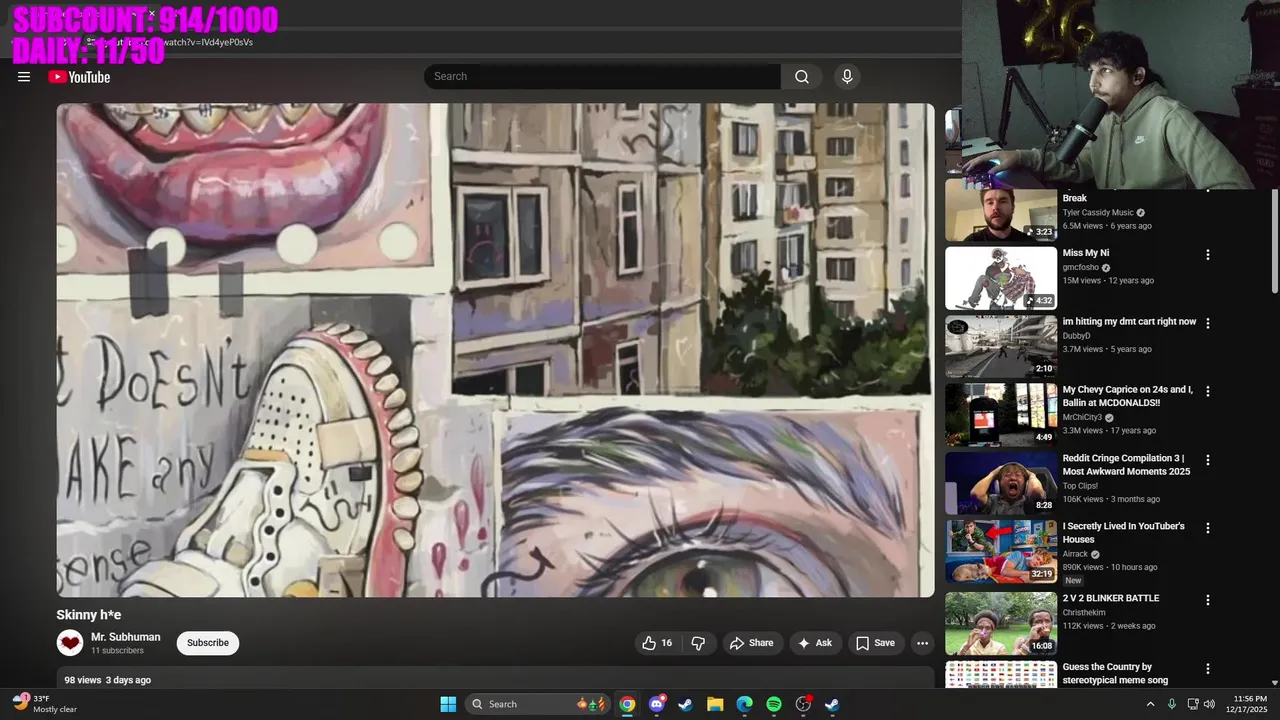Show hidden system tray icons chevron
The image size is (1280, 720).
point(1150,704)
